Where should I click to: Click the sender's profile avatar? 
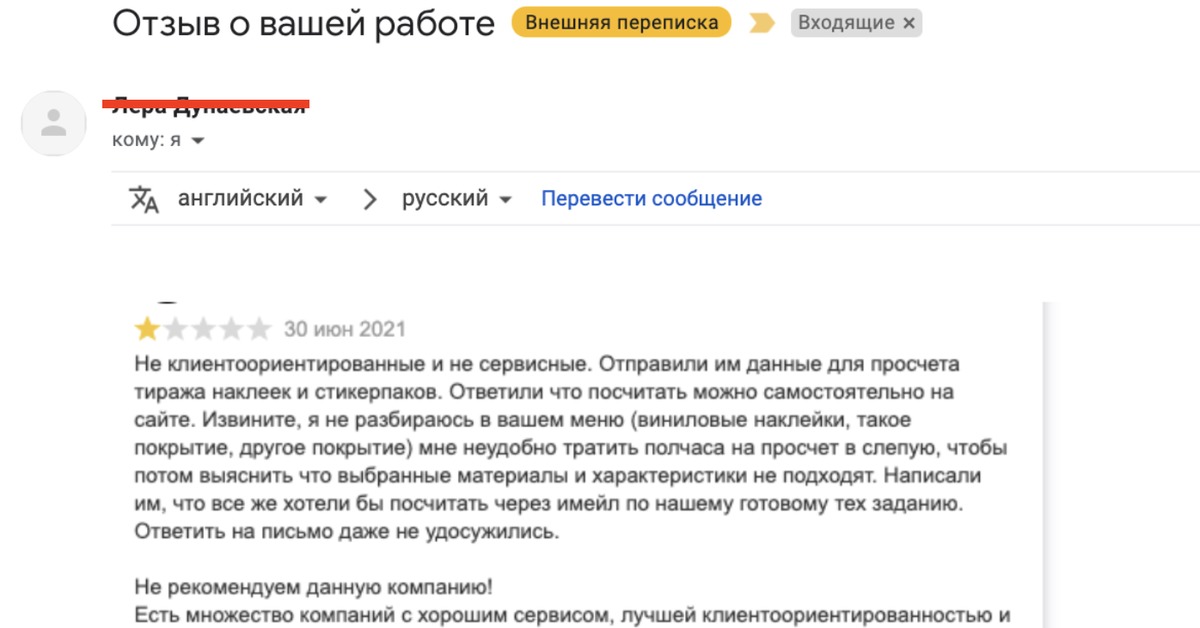[x=53, y=123]
